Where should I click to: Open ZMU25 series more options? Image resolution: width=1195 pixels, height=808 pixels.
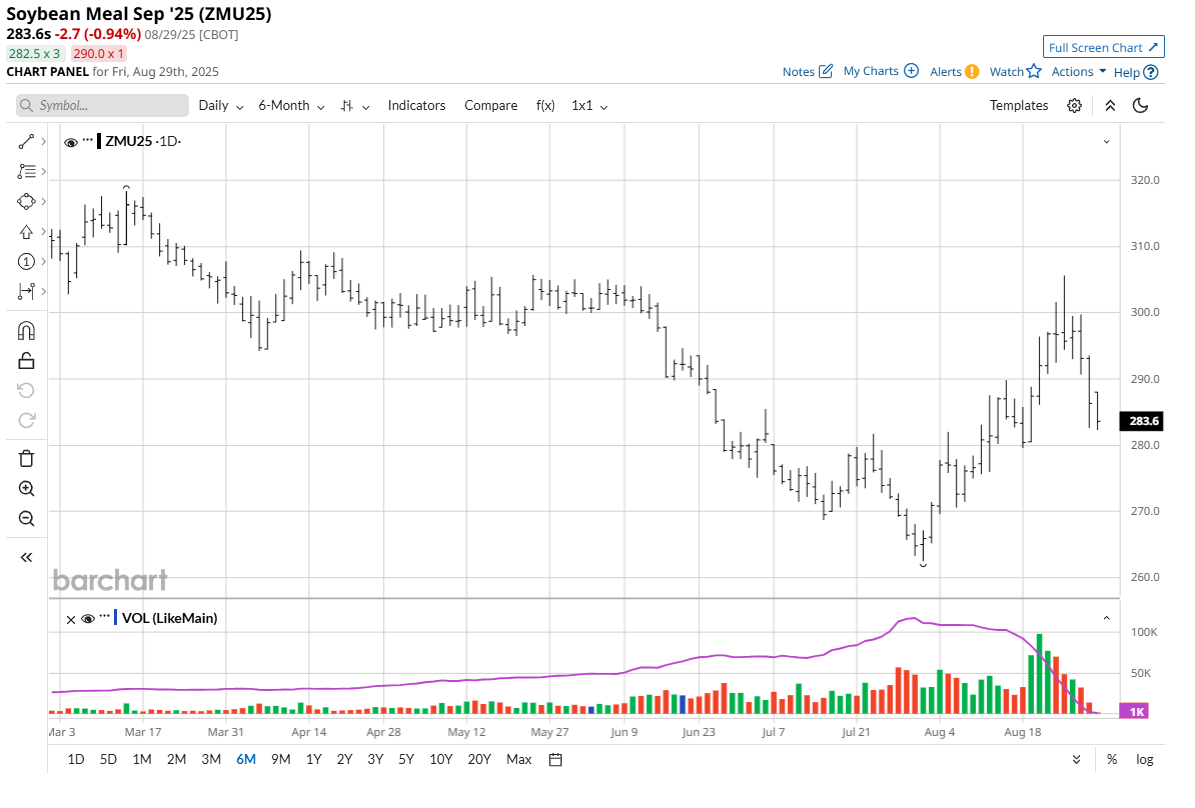pyautogui.click(x=88, y=140)
